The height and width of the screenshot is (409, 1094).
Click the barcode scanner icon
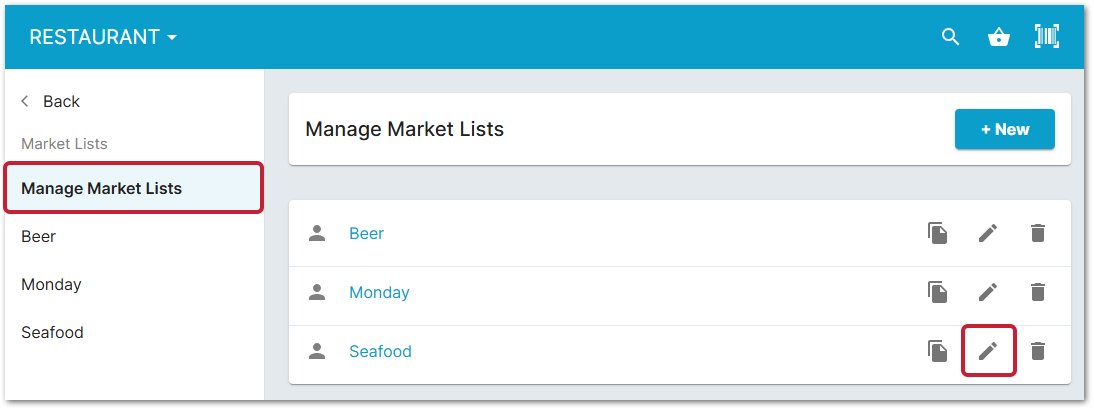coord(1046,37)
